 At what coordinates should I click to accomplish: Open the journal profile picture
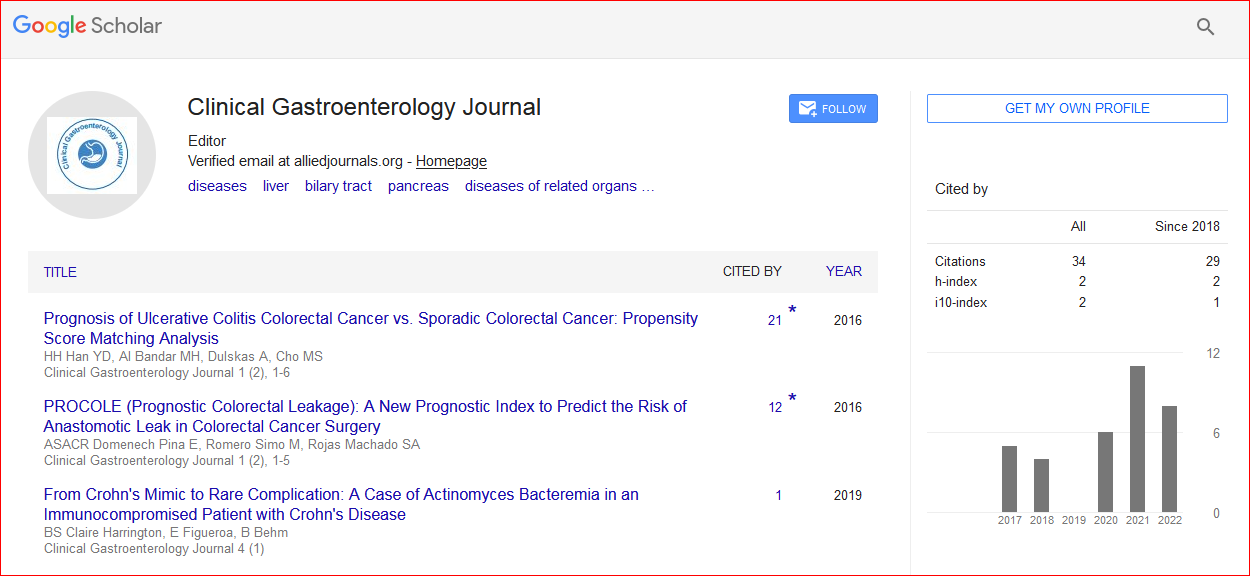[x=92, y=155]
